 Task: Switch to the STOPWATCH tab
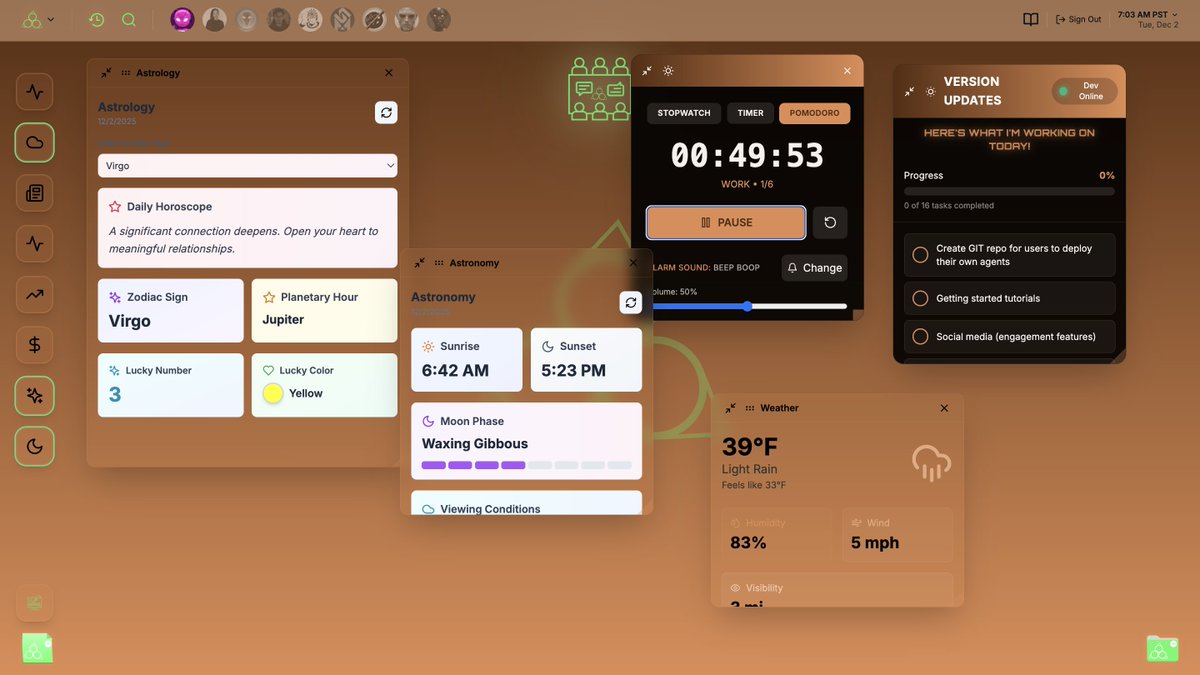684,113
